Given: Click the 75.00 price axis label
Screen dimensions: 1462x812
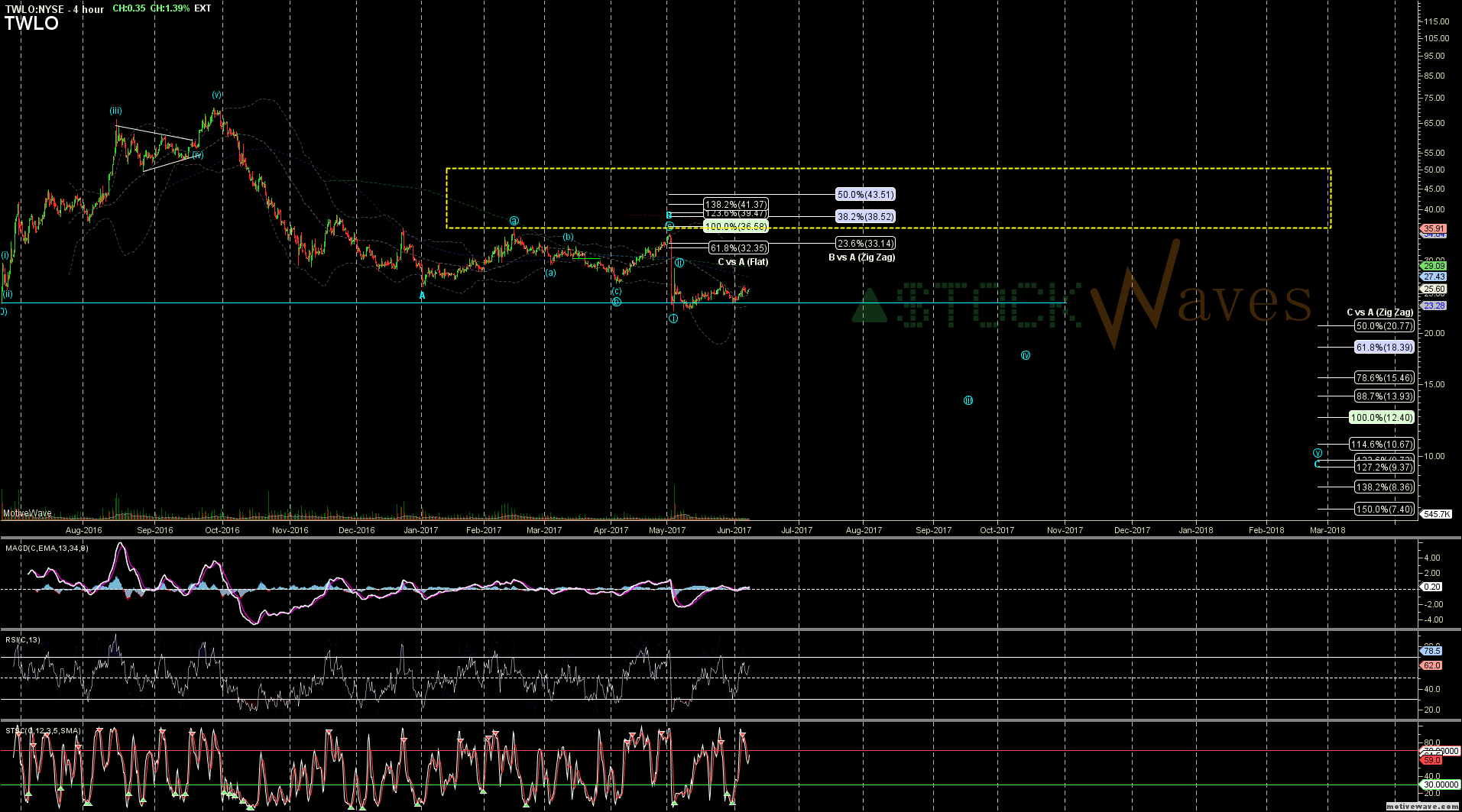Looking at the screenshot, I should [x=1434, y=98].
